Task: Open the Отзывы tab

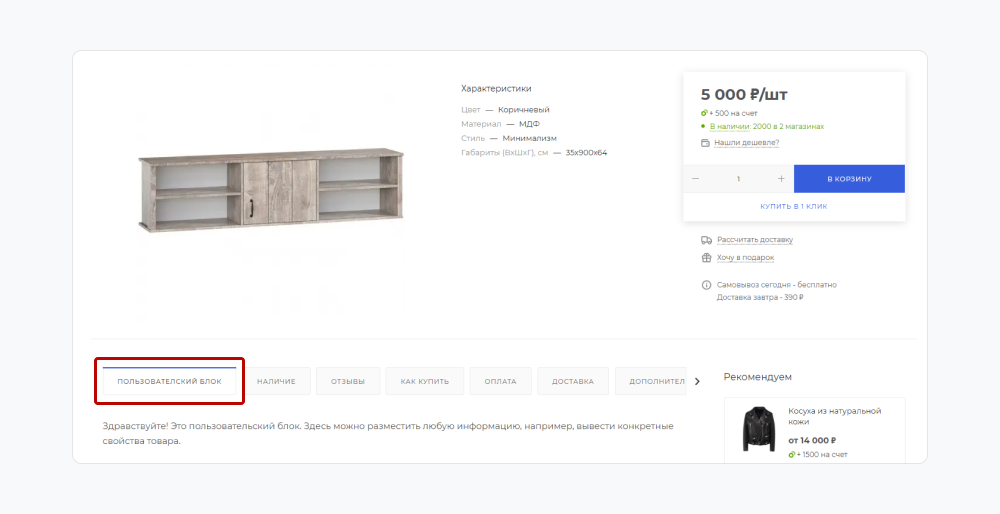Action: (348, 381)
